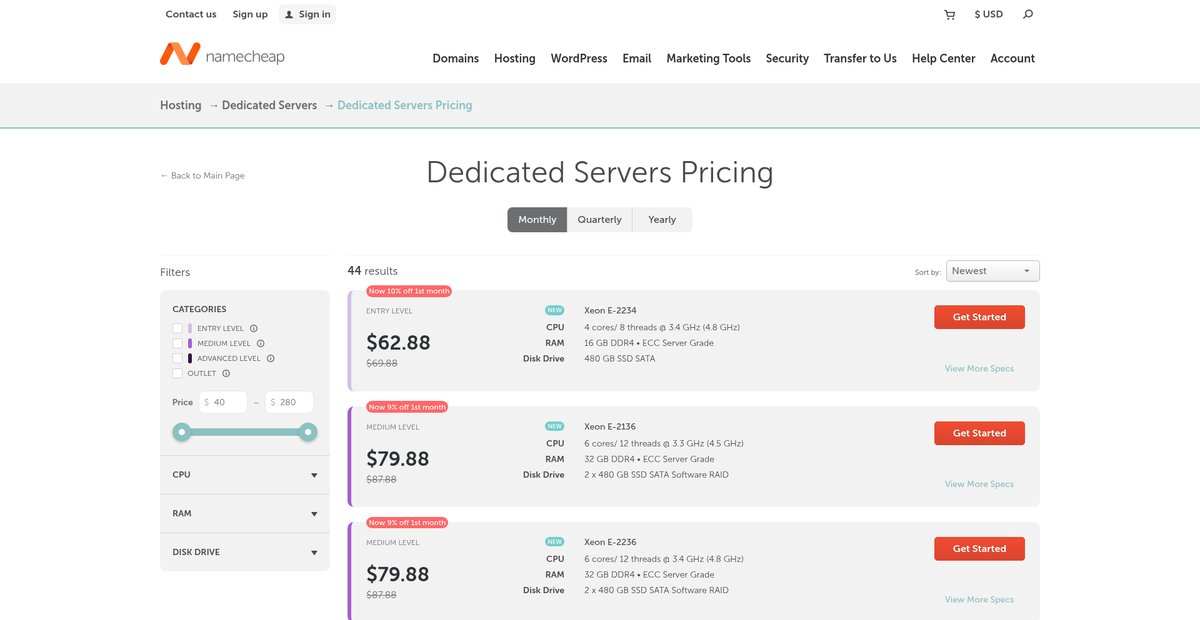Open Transfer to Us menu
Viewport: 1200px width, 620px height.
pos(860,58)
